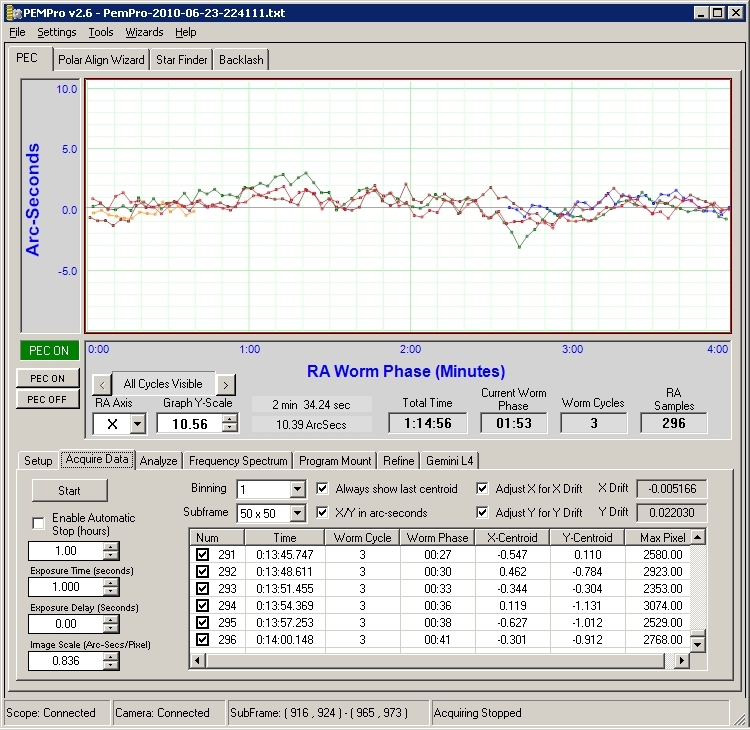Click the Exposure Time input field

coord(66,587)
